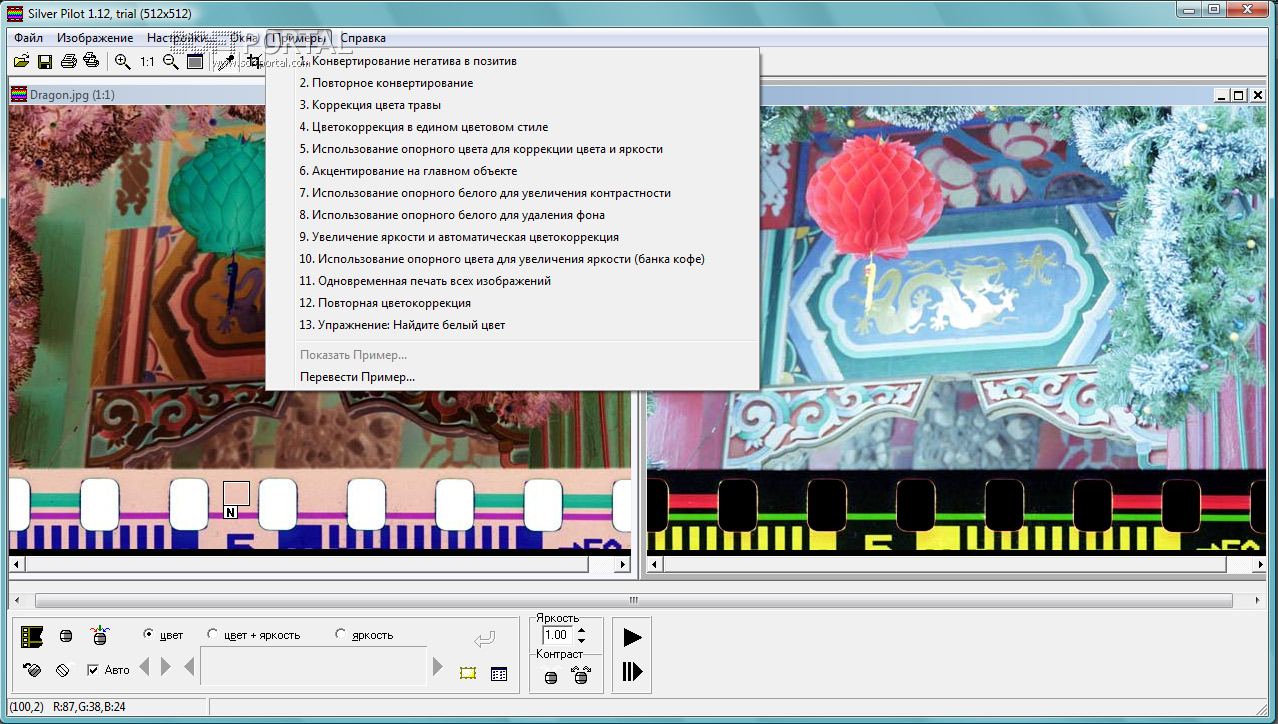Click the save floppy disk icon
The image size is (1278, 724).
(45, 62)
